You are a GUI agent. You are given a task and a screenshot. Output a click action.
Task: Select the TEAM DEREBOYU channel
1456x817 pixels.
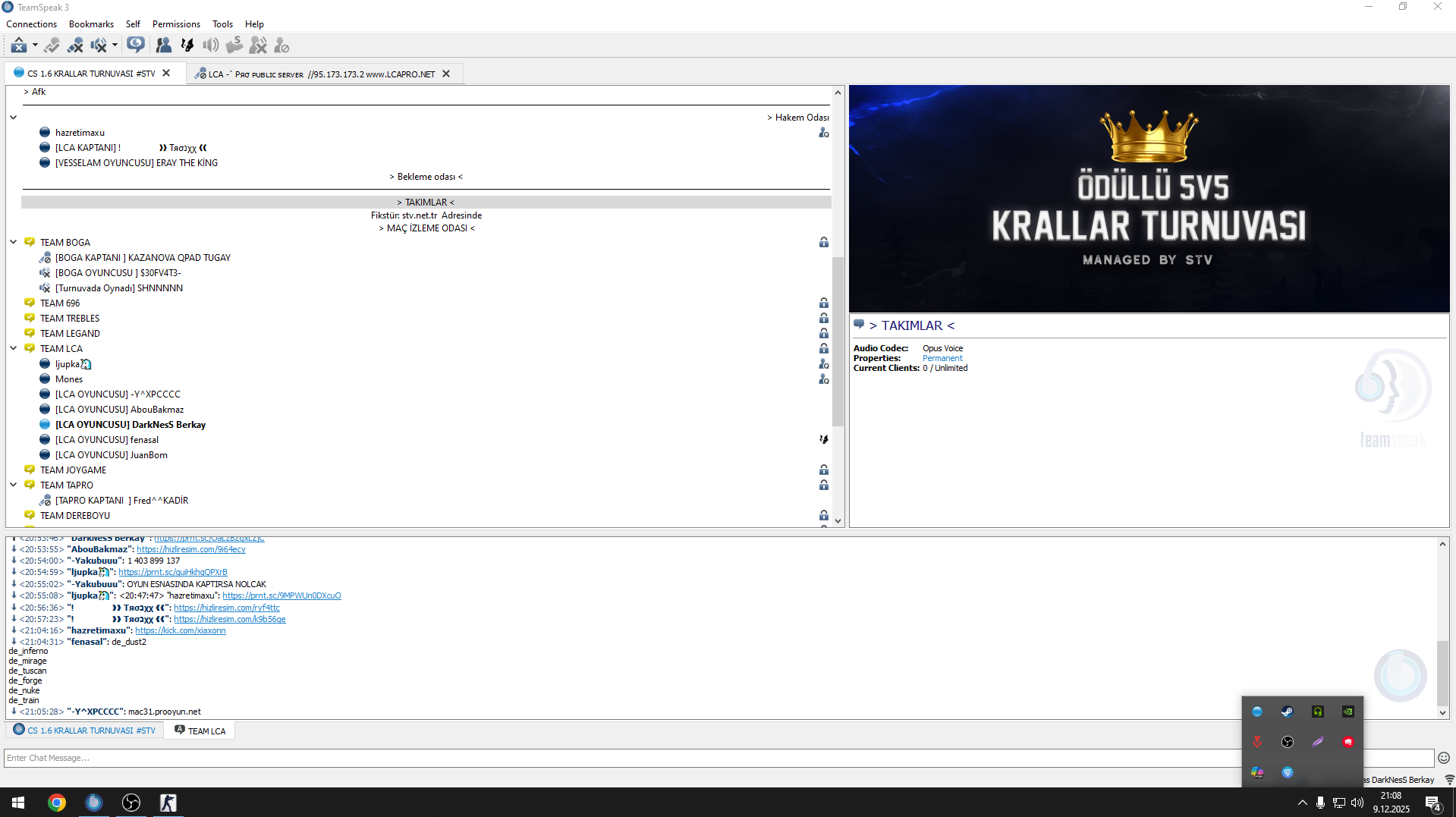click(x=75, y=516)
